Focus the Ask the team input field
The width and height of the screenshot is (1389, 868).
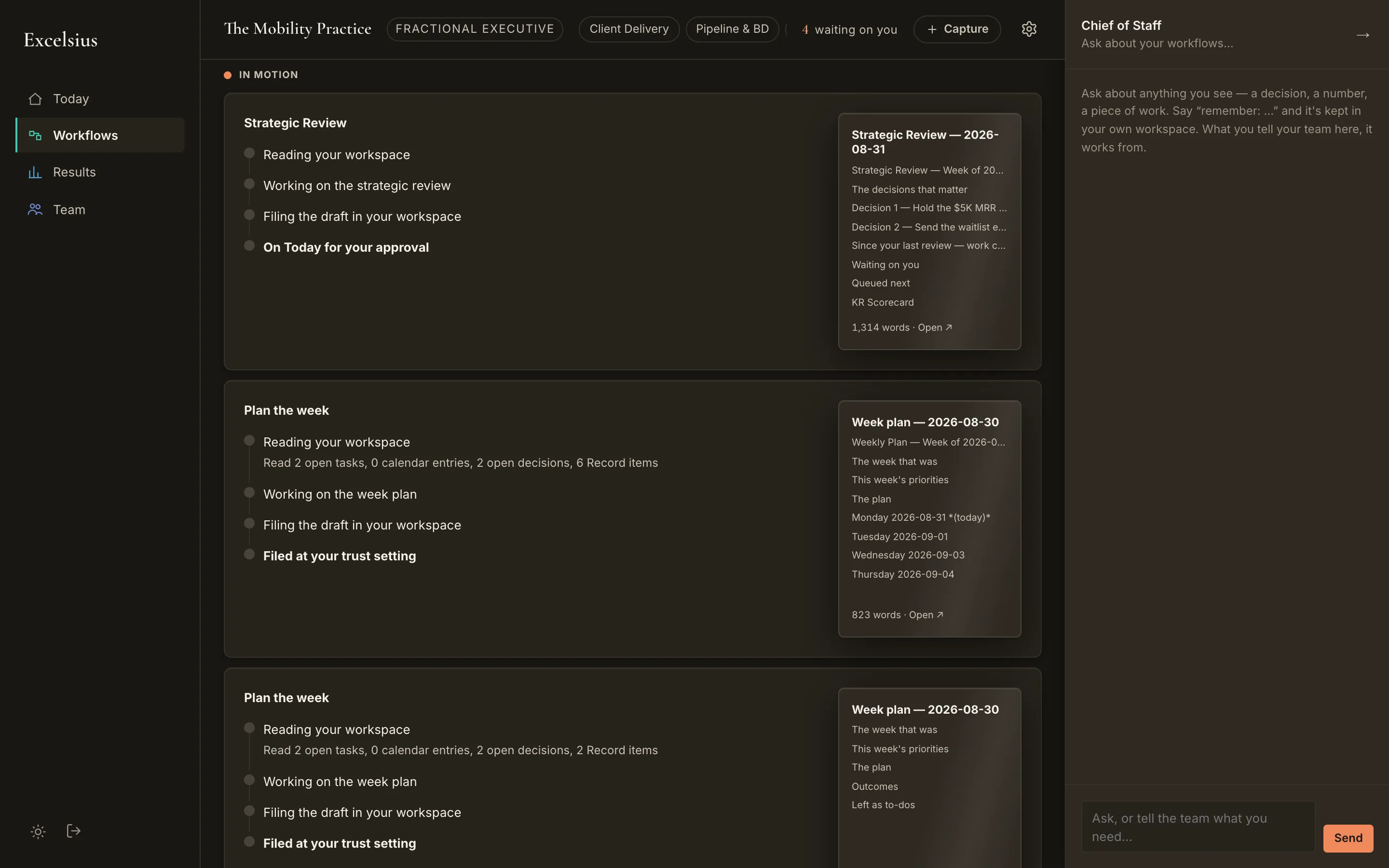(x=1198, y=827)
